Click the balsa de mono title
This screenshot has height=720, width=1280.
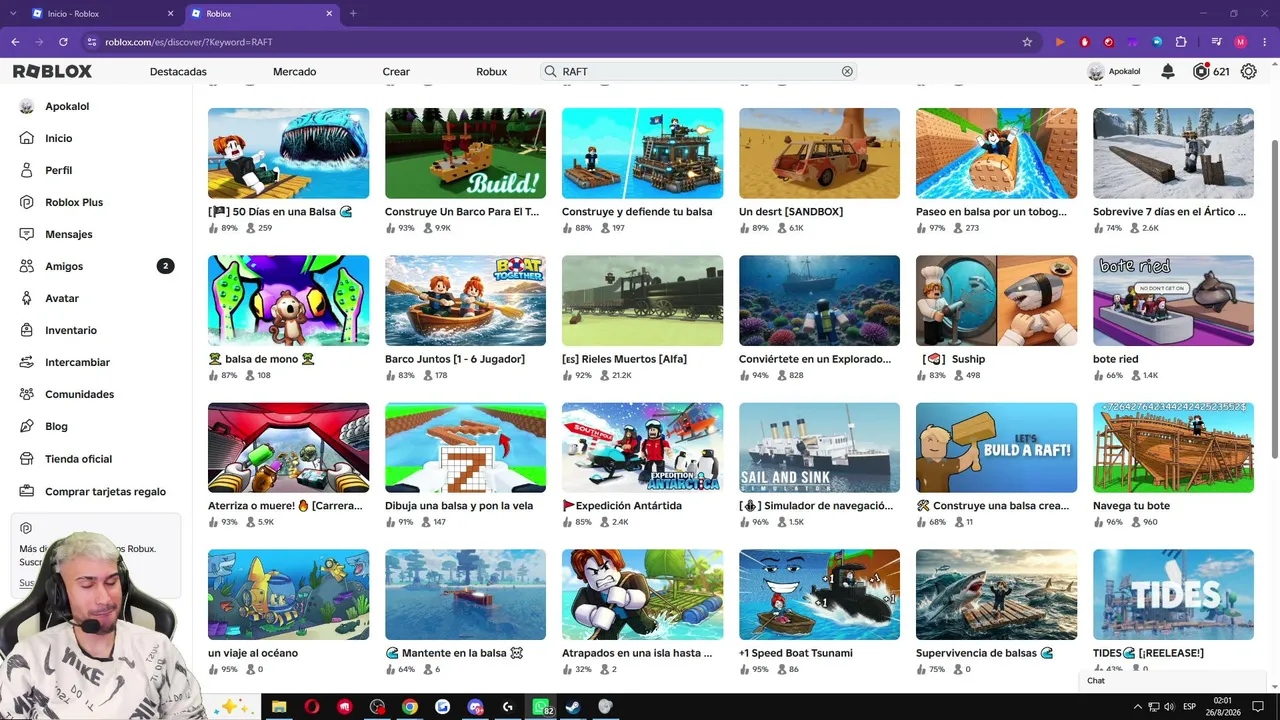click(x=261, y=359)
